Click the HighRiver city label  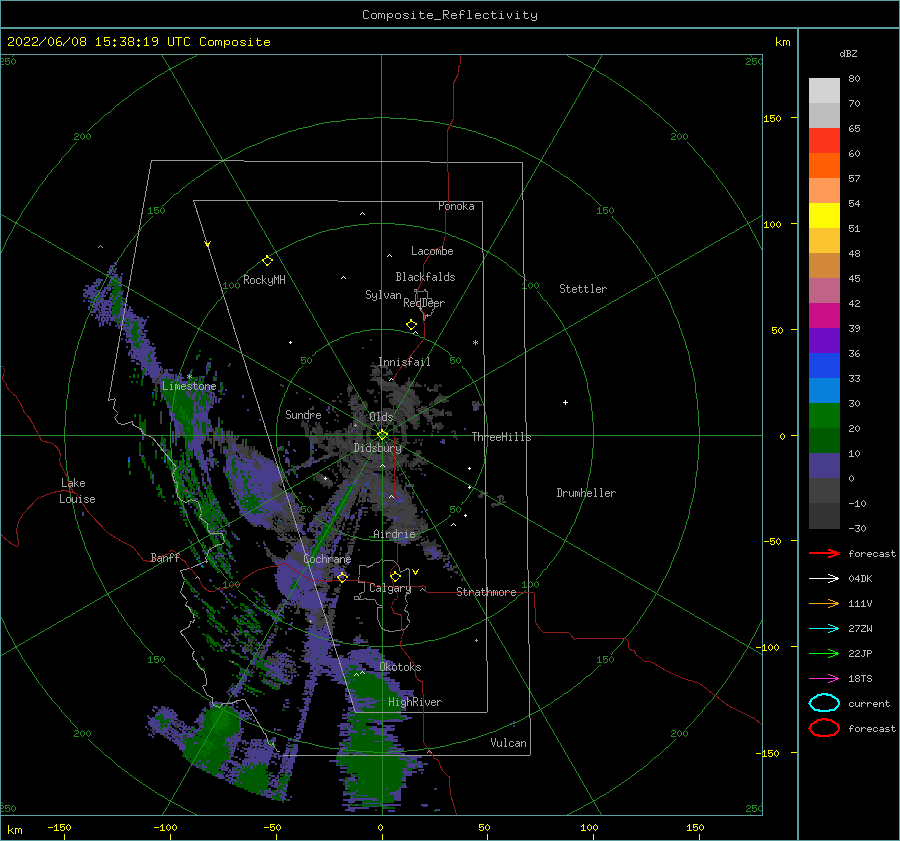[x=415, y=702]
